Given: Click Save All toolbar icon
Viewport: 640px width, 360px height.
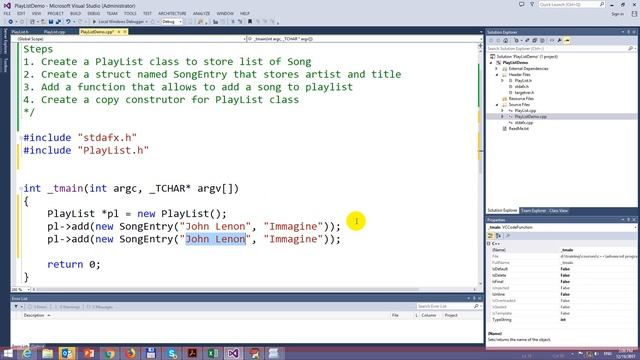Looking at the screenshot, I should [58, 22].
